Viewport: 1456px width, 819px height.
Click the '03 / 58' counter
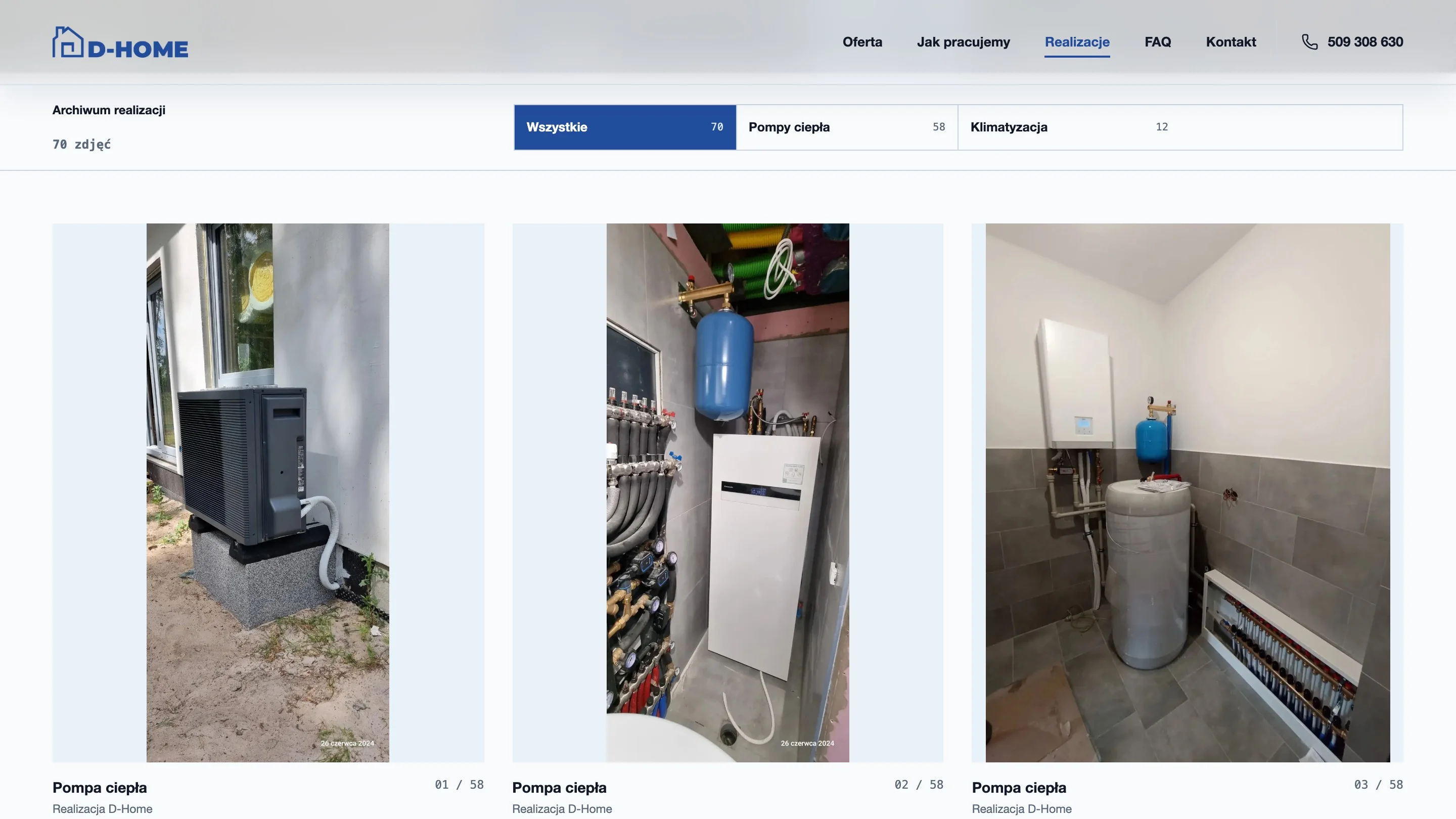coord(1378,785)
